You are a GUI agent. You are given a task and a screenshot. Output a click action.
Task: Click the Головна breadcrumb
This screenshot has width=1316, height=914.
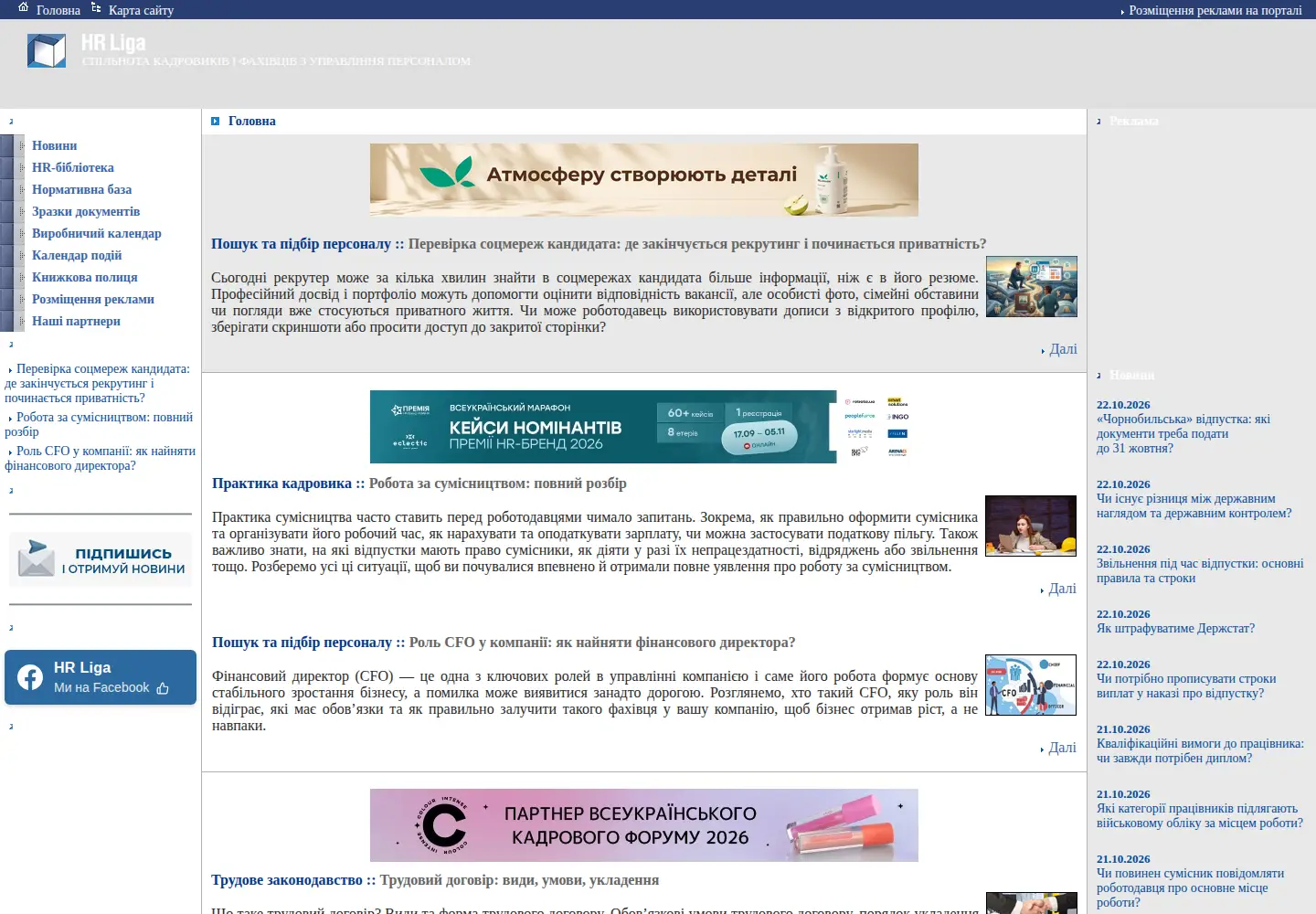[251, 121]
